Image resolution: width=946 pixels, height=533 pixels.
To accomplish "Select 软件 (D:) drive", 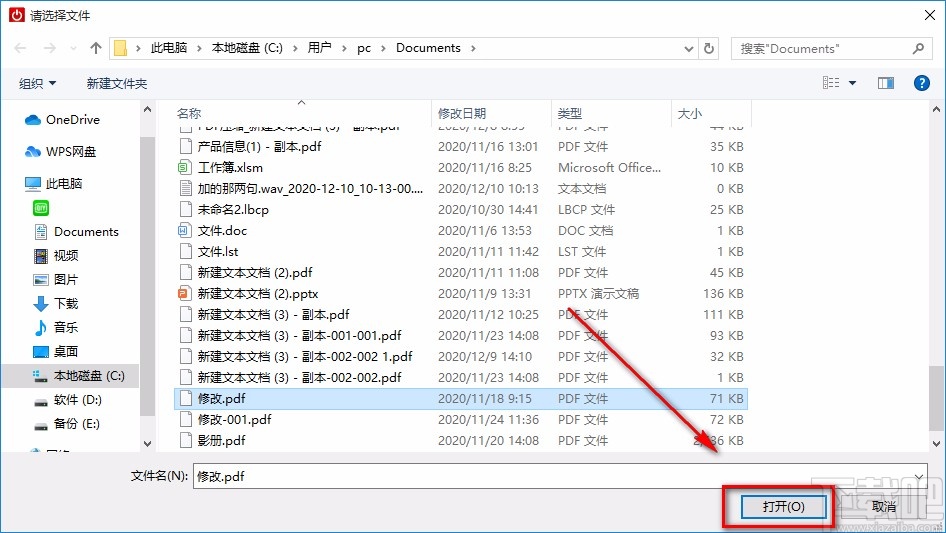I will pyautogui.click(x=68, y=400).
